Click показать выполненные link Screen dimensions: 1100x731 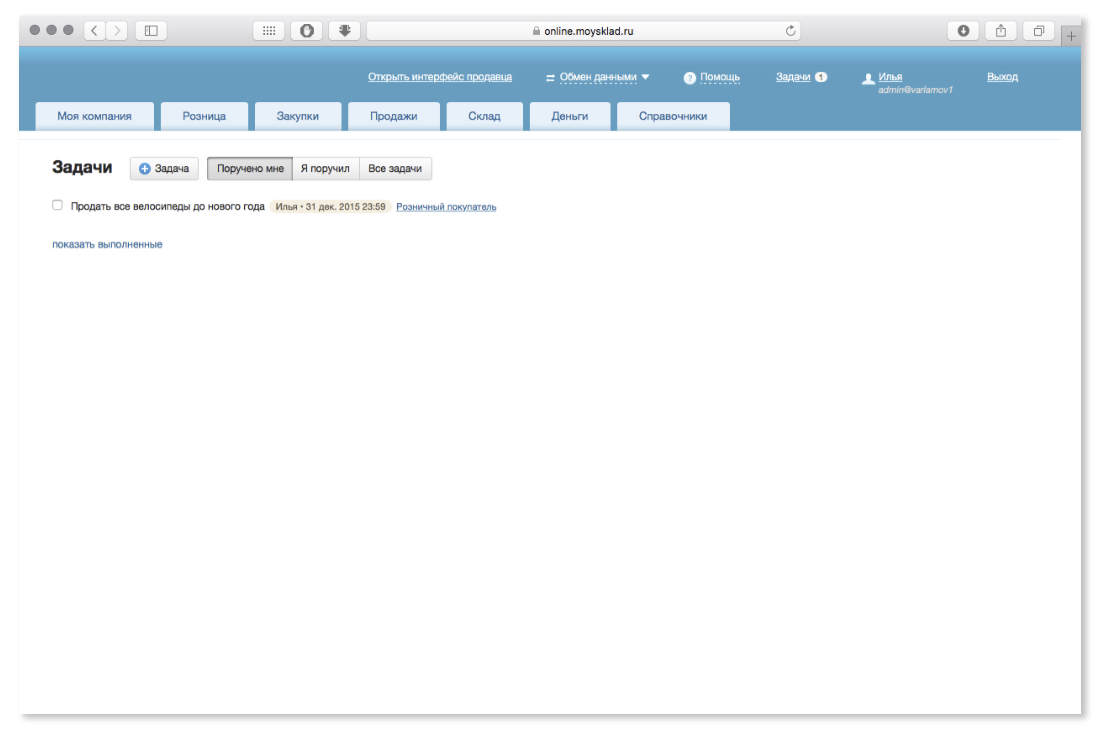coord(107,244)
